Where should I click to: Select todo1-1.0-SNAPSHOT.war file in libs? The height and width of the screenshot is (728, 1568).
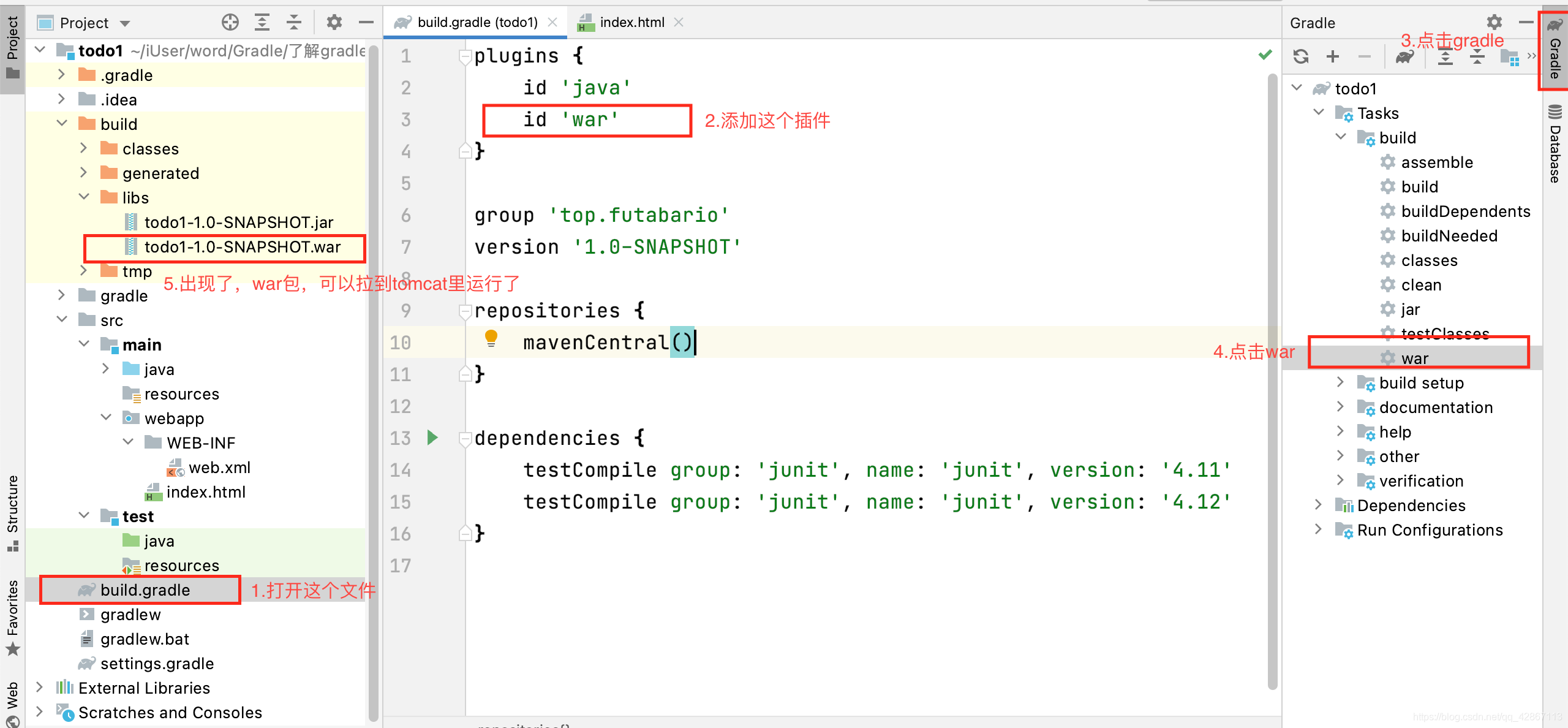(243, 247)
